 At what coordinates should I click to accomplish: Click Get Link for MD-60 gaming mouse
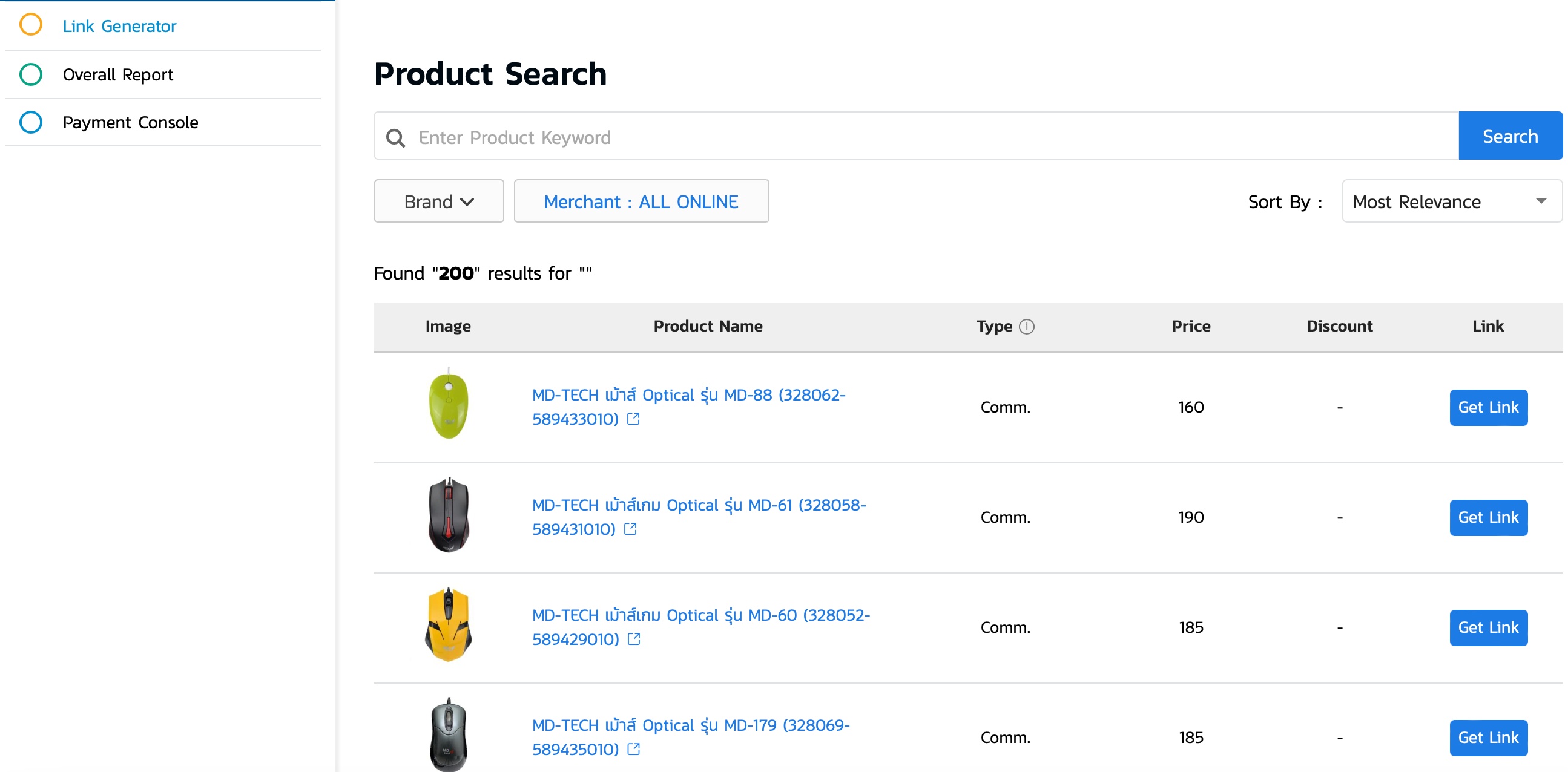(x=1487, y=627)
